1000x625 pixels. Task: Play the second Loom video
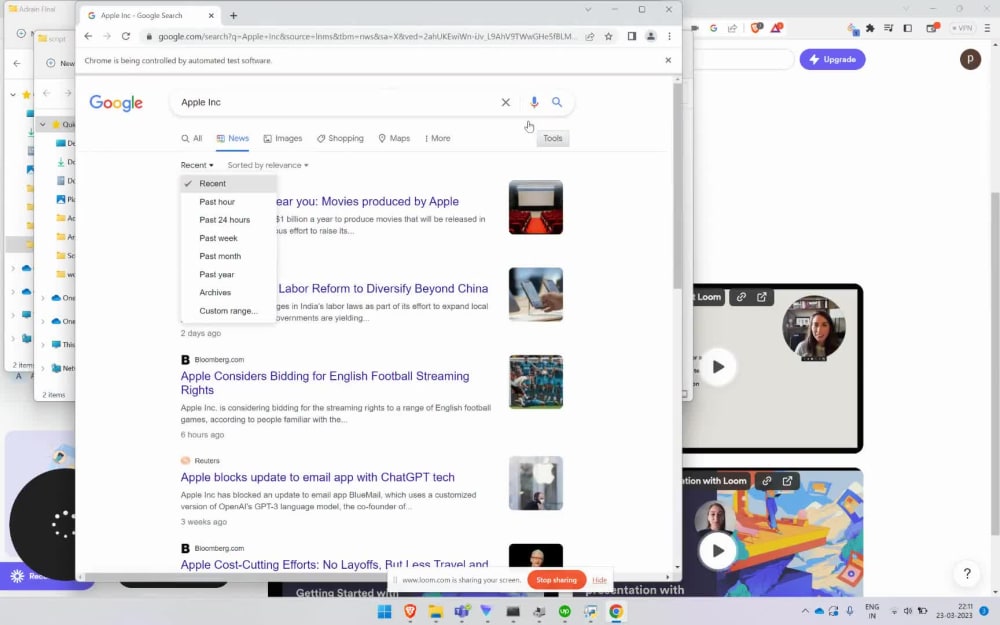click(x=717, y=550)
